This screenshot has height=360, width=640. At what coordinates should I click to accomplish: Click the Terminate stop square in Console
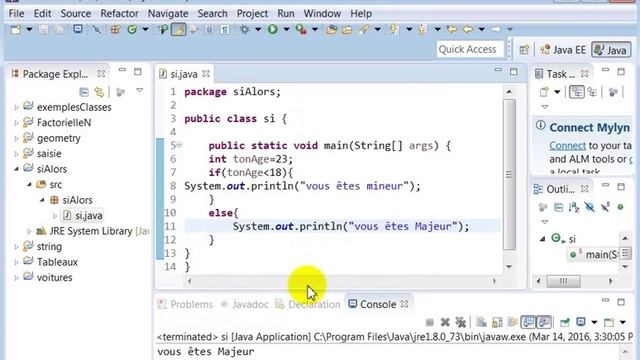[429, 322]
